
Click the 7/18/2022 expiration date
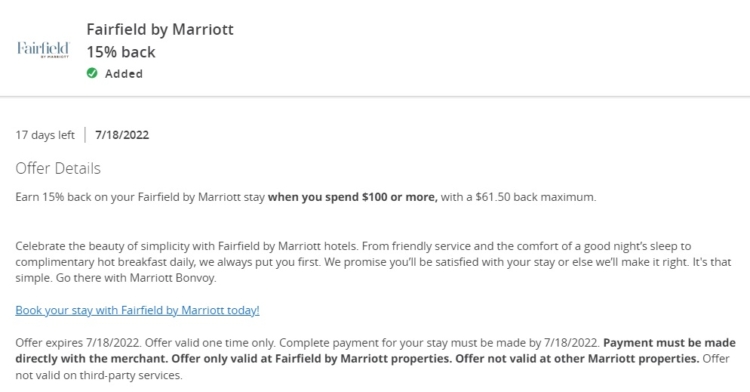coord(122,135)
